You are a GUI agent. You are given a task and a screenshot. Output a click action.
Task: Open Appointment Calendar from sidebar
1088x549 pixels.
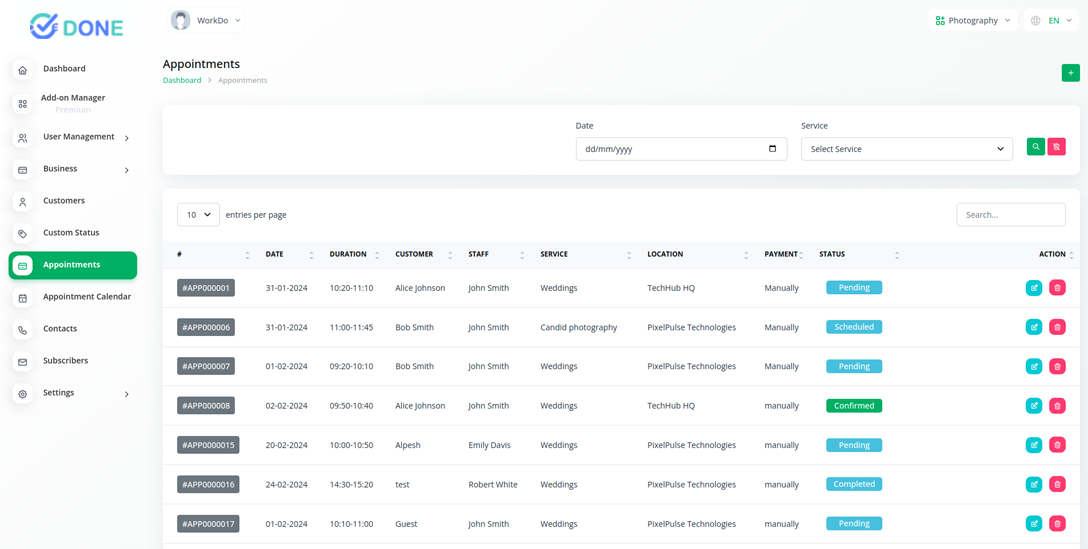(x=87, y=296)
